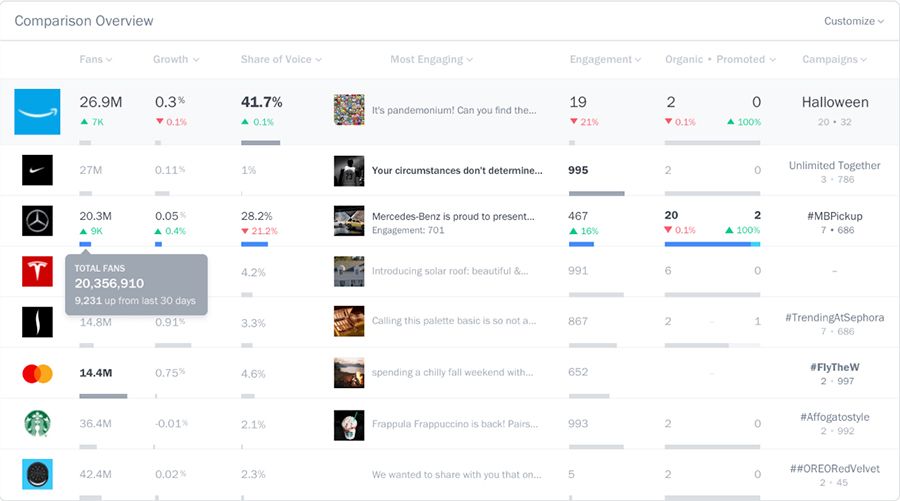Click the Halloween campaign name
This screenshot has height=501, width=900.
click(835, 102)
